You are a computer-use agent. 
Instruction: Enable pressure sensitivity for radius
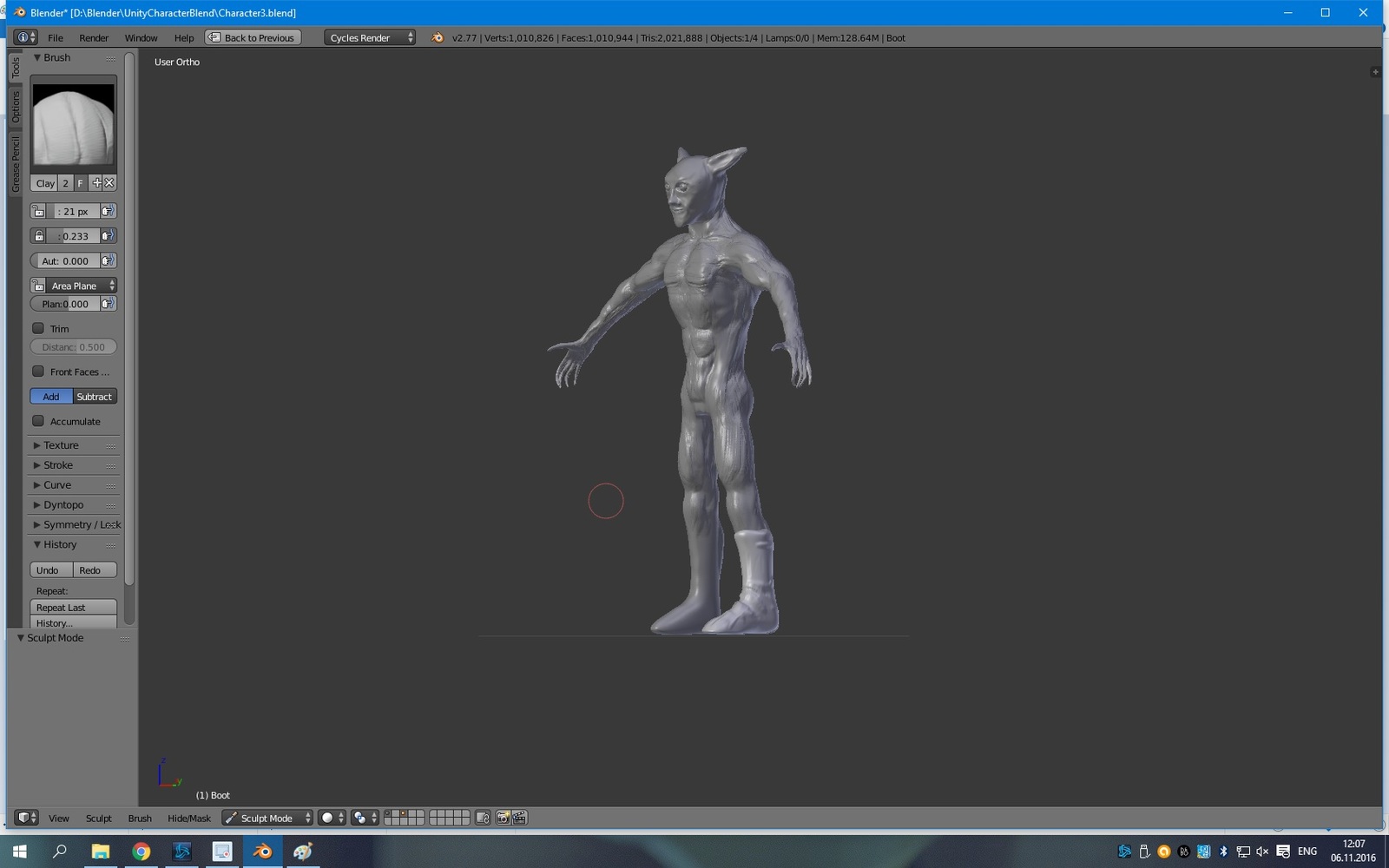click(108, 211)
